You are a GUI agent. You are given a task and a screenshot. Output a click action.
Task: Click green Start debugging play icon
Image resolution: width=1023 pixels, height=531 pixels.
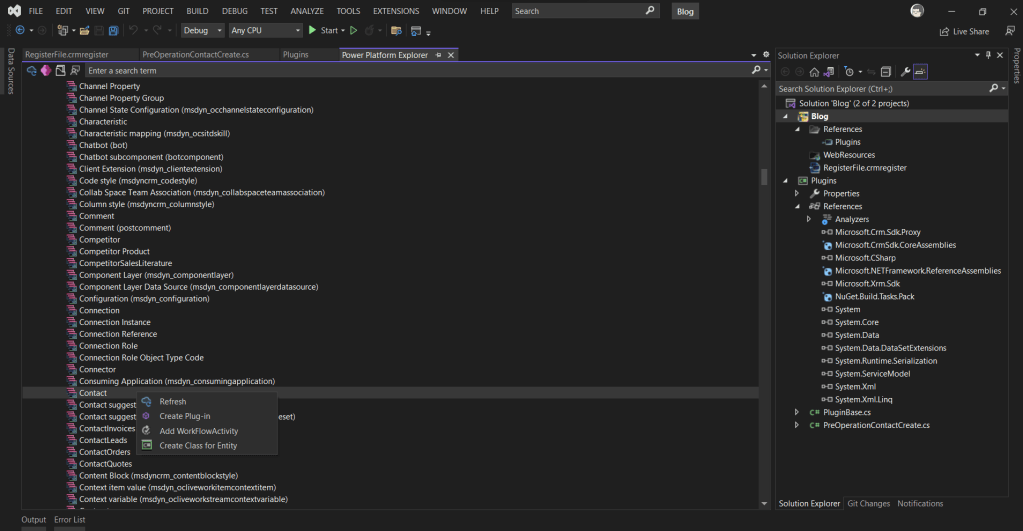[x=313, y=30]
